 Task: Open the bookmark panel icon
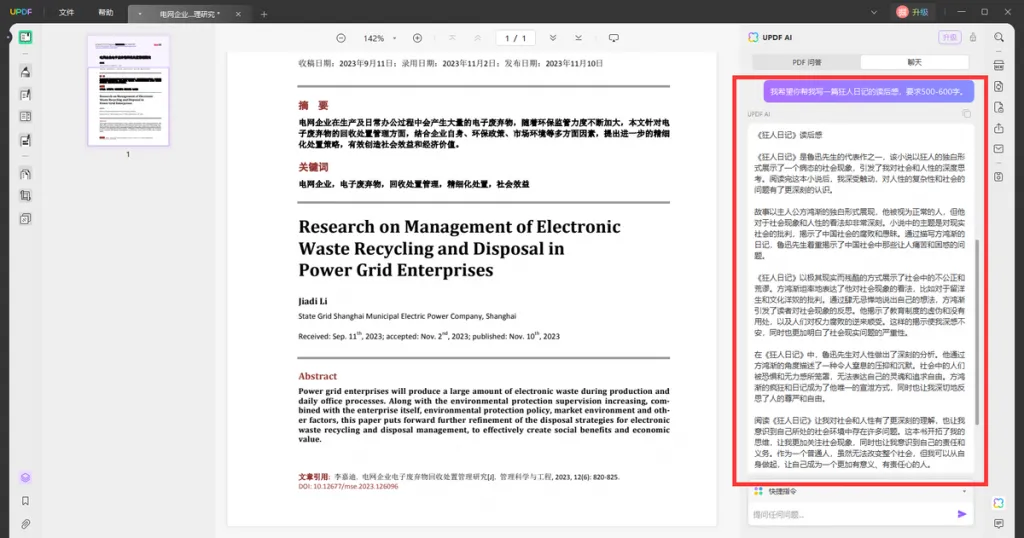[25, 500]
